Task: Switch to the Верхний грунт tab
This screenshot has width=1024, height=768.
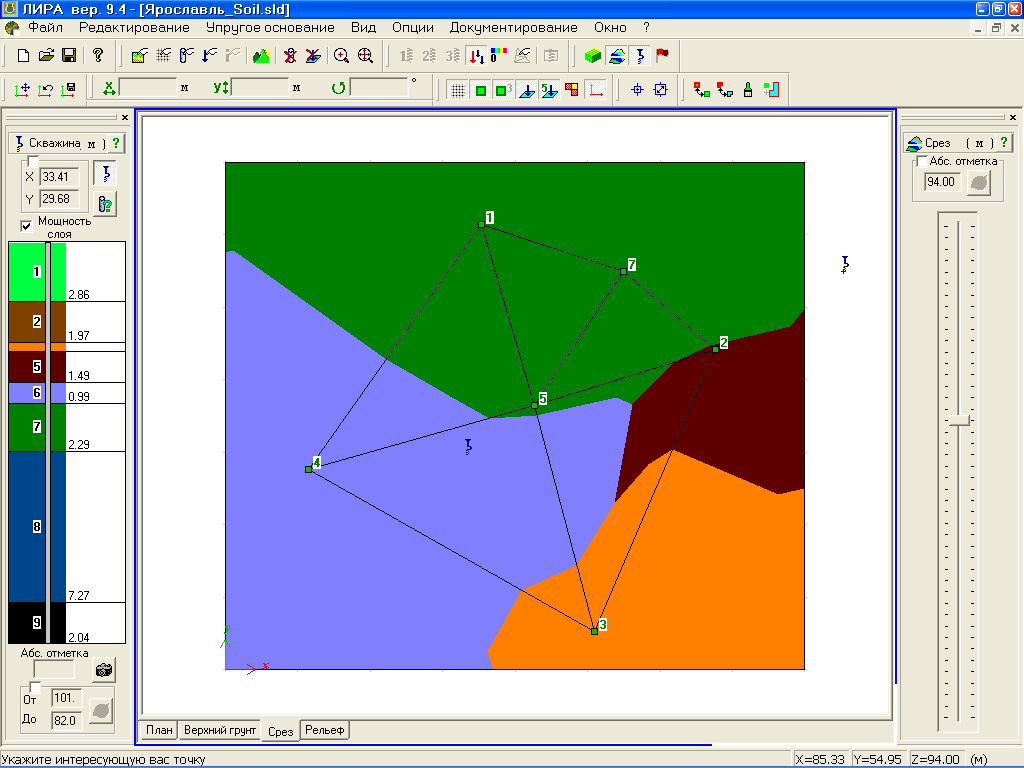Action: coord(220,731)
